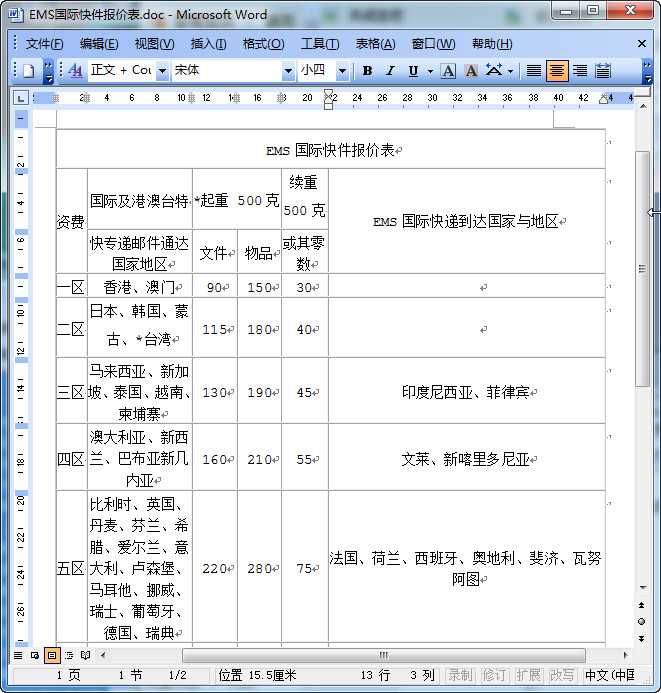Click the cell 印度尼西亚、菲律宾

coord(467,391)
